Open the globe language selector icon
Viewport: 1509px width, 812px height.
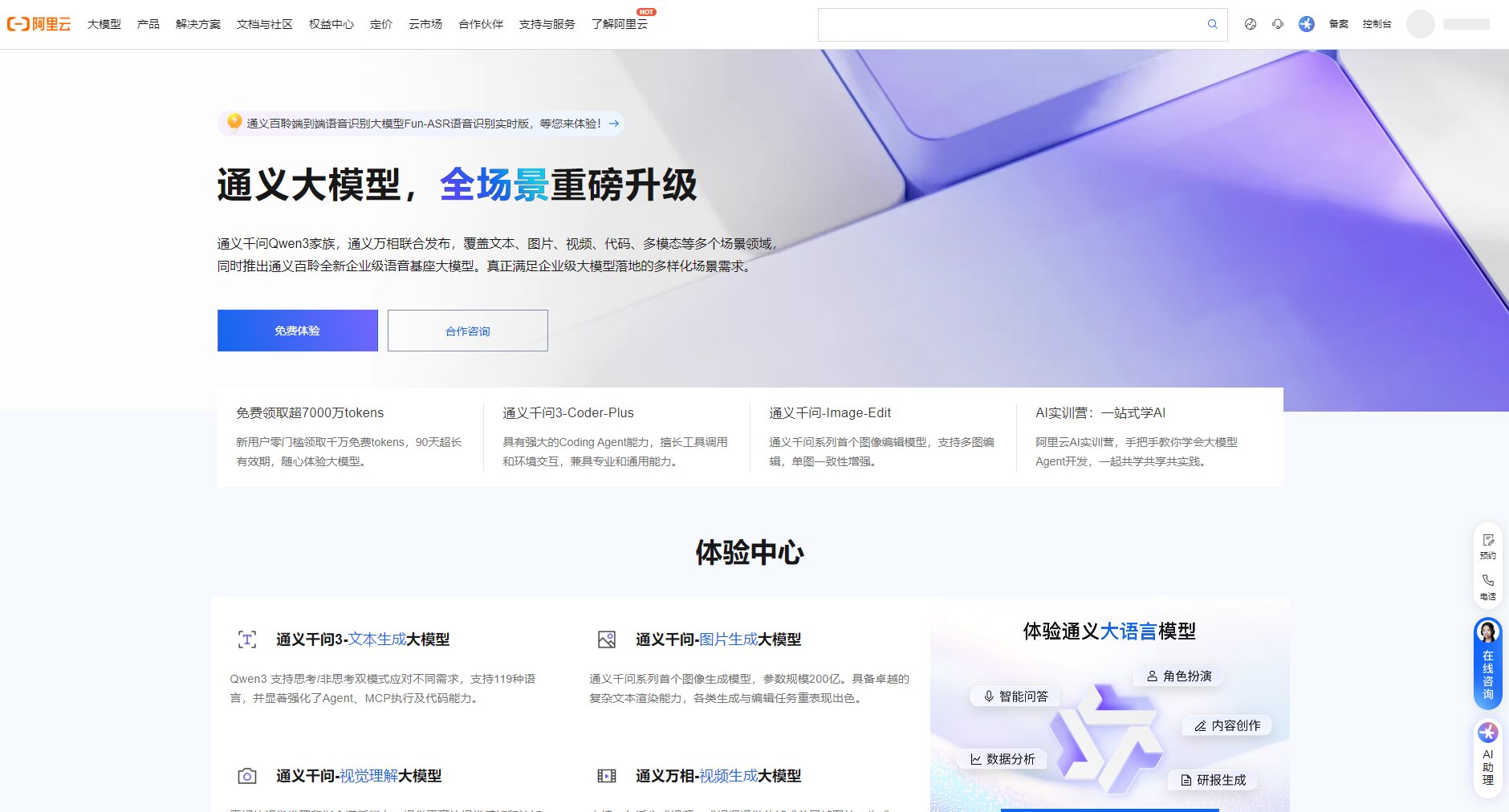point(1250,24)
